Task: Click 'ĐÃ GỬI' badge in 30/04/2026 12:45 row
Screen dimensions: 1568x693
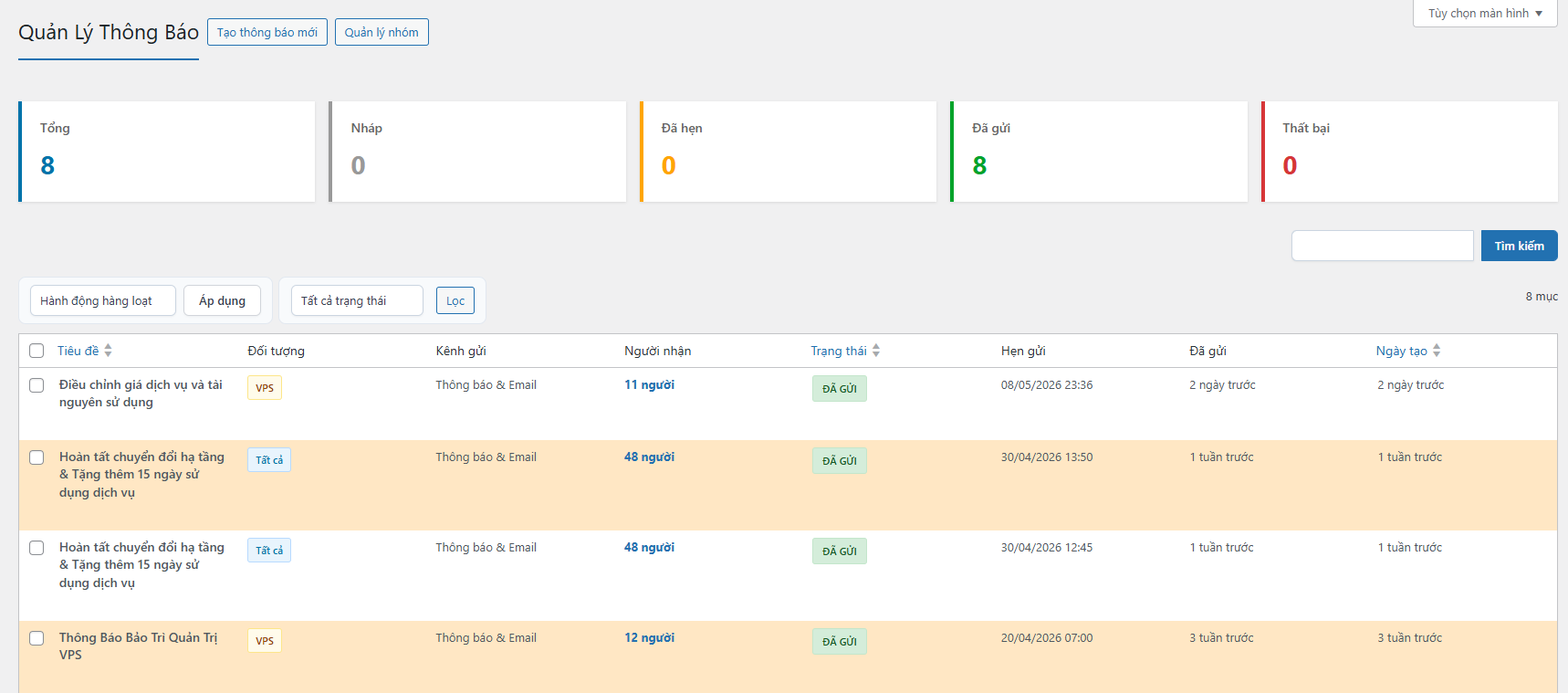Action: tap(840, 551)
